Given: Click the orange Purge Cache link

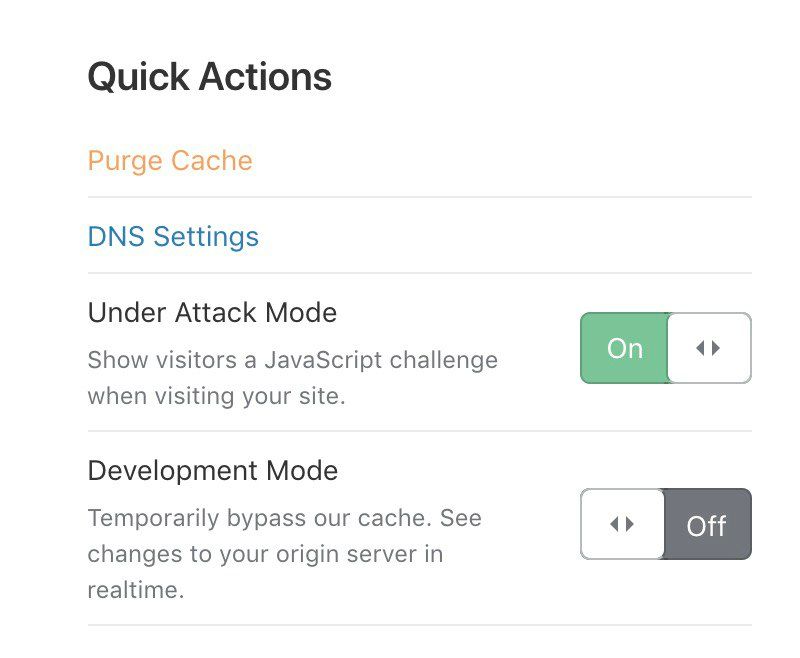Looking at the screenshot, I should [170, 161].
